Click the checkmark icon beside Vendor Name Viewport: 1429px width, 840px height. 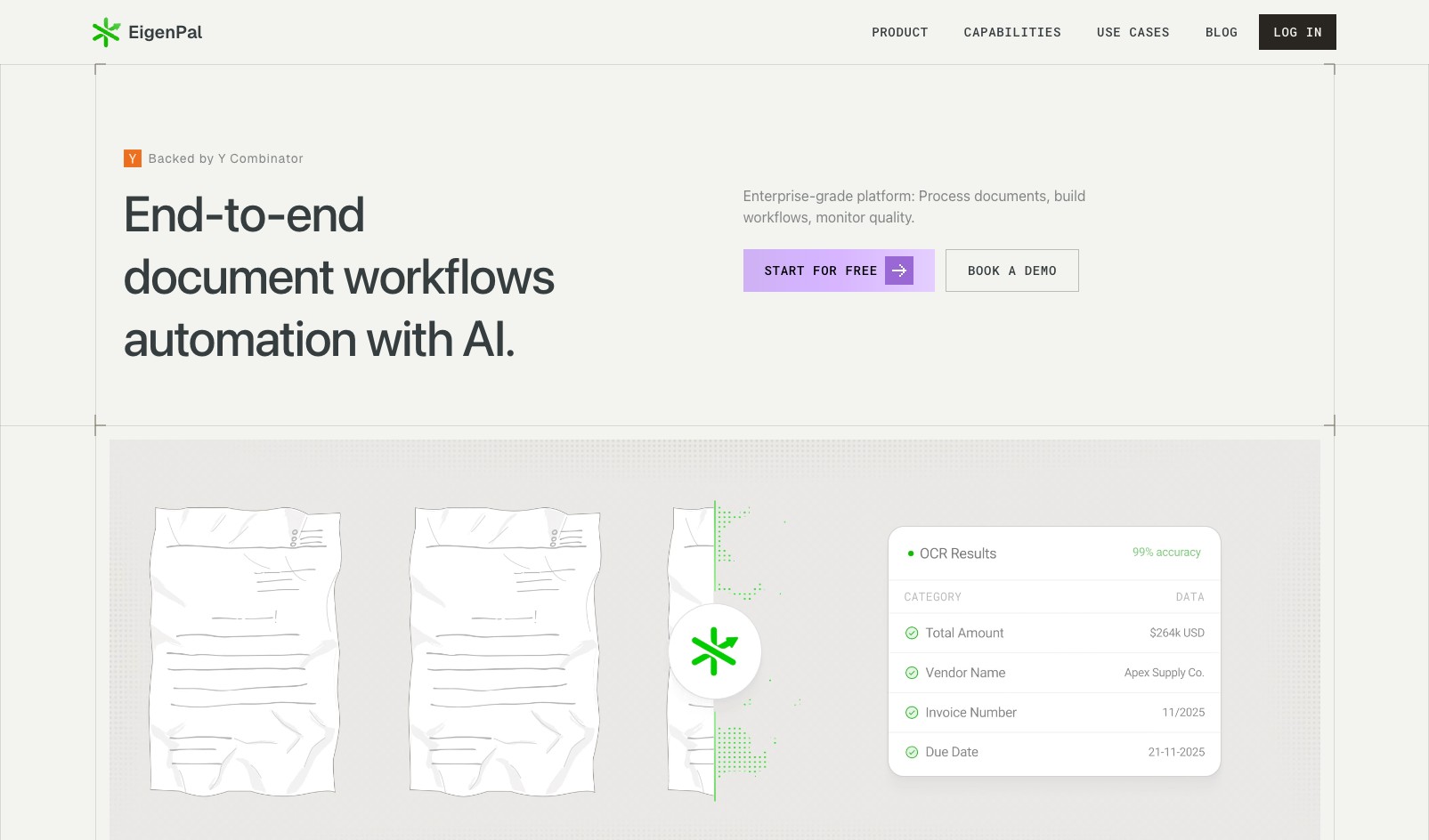[912, 673]
